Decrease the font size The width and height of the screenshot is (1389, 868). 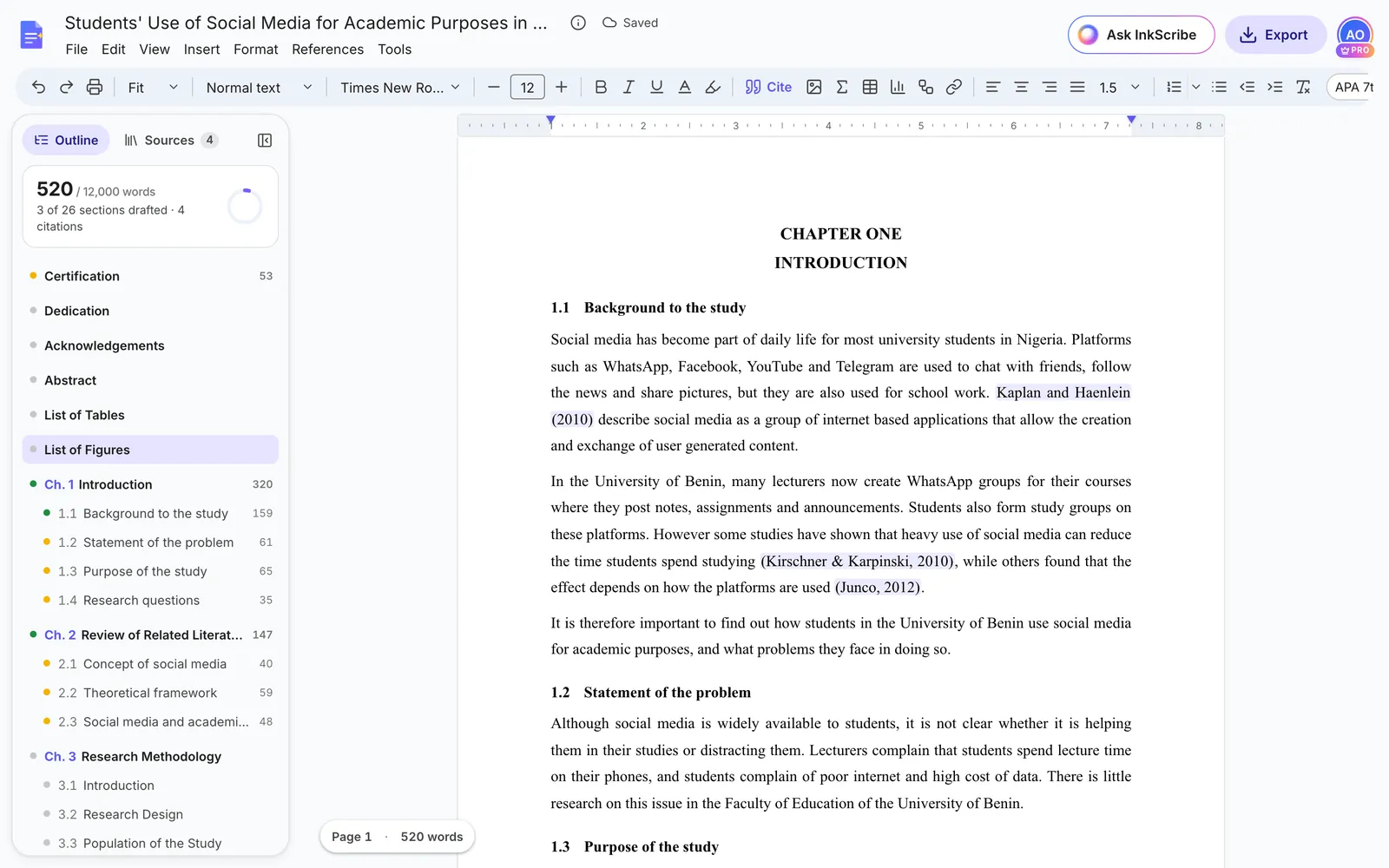tap(493, 87)
